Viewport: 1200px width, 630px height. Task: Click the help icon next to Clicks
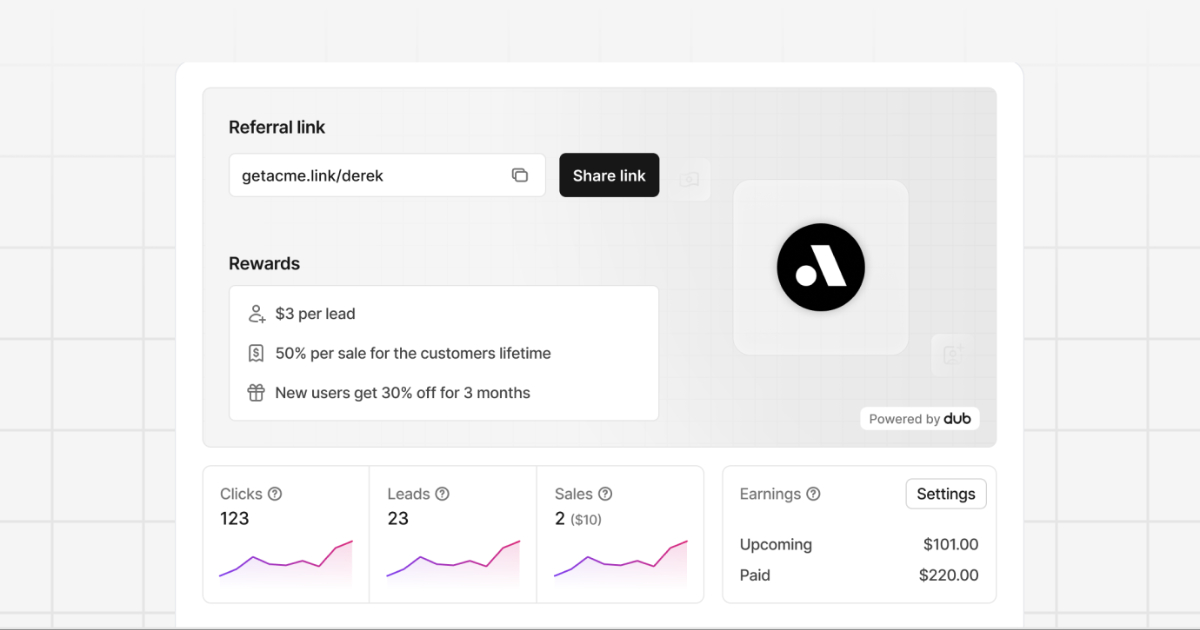pos(275,494)
